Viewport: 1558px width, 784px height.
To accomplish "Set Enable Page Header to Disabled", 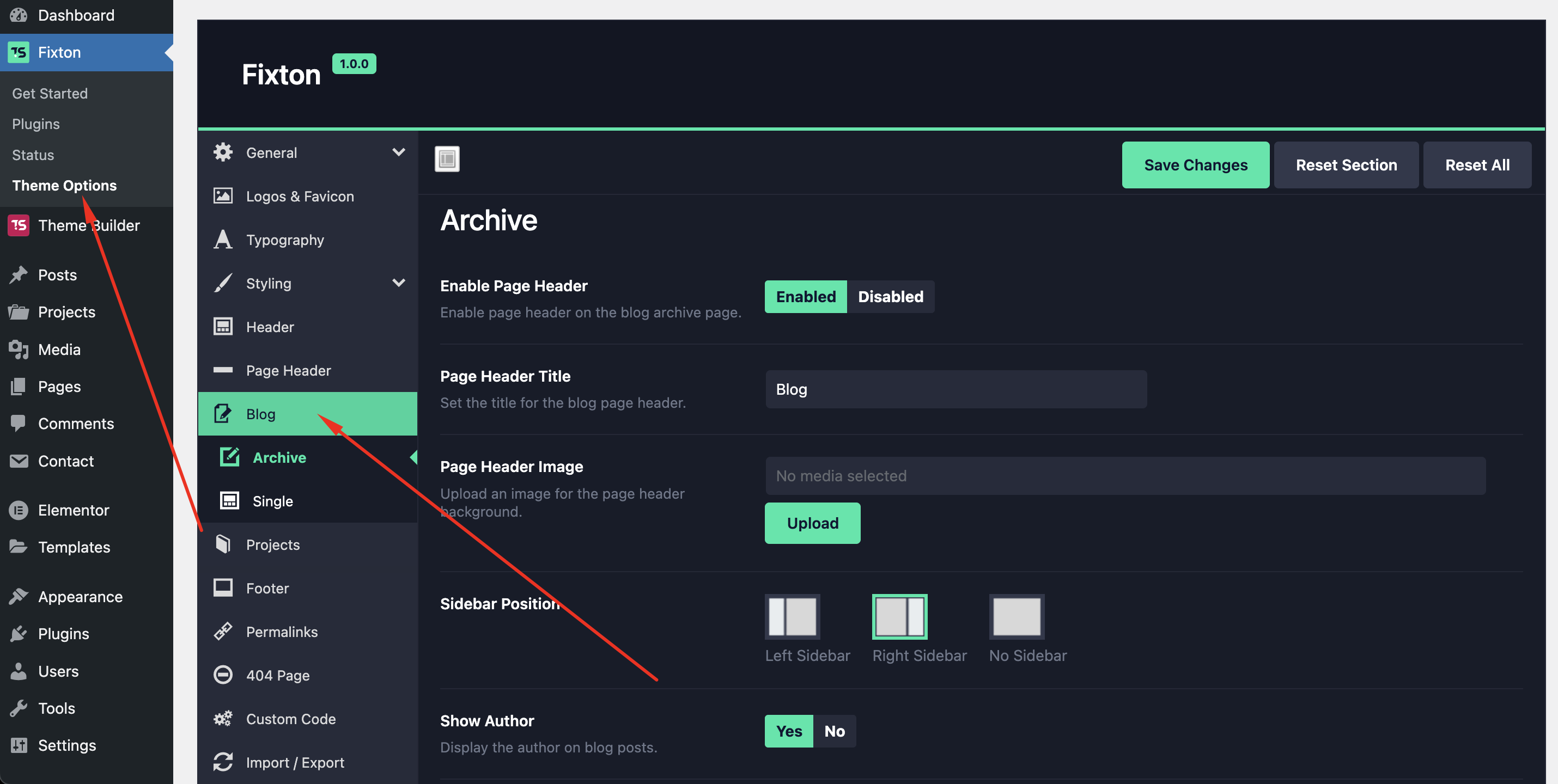I will pyautogui.click(x=890, y=296).
